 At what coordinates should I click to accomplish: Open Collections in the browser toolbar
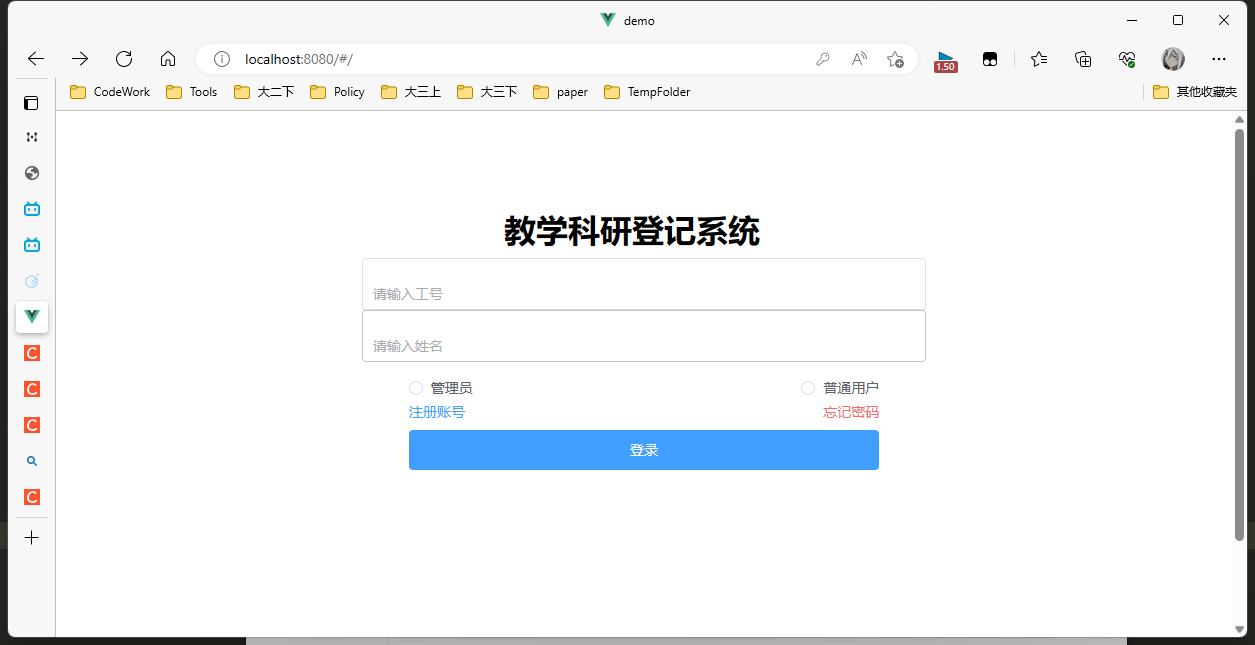(1082, 59)
